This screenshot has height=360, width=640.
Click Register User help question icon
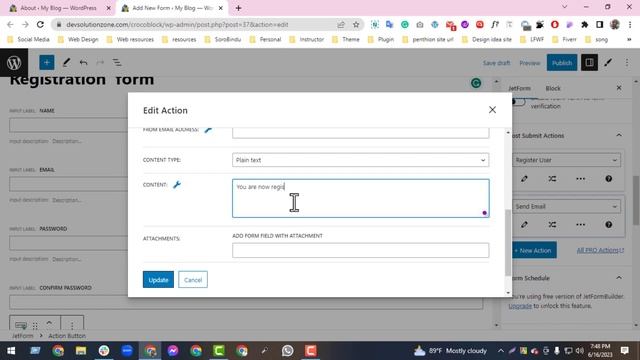click(609, 179)
